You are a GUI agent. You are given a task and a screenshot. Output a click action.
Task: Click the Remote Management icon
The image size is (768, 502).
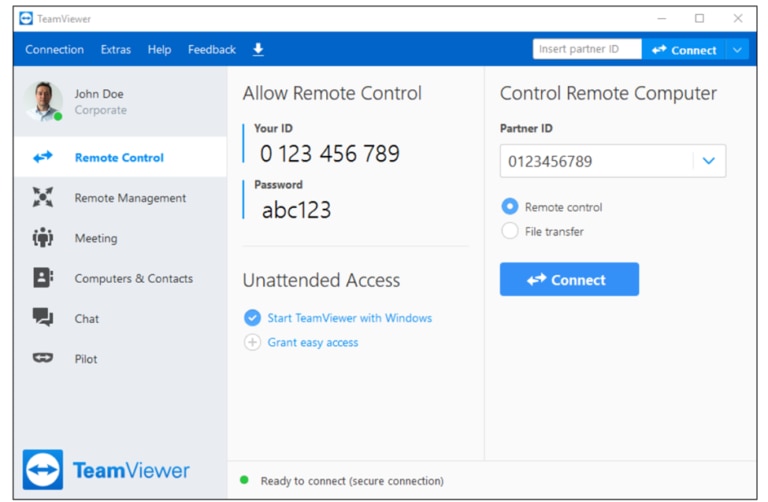click(x=43, y=197)
